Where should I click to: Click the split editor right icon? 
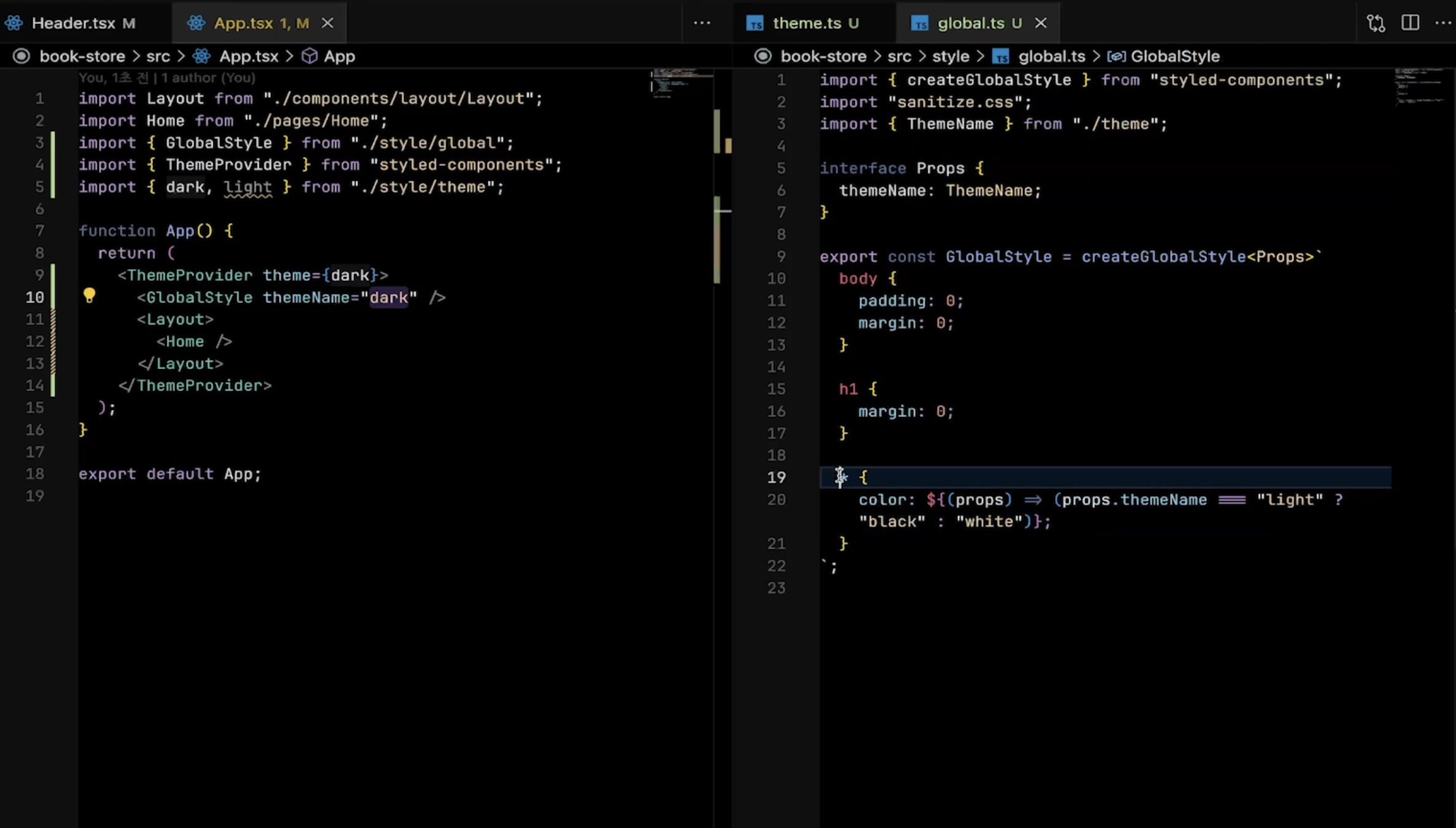click(1410, 23)
